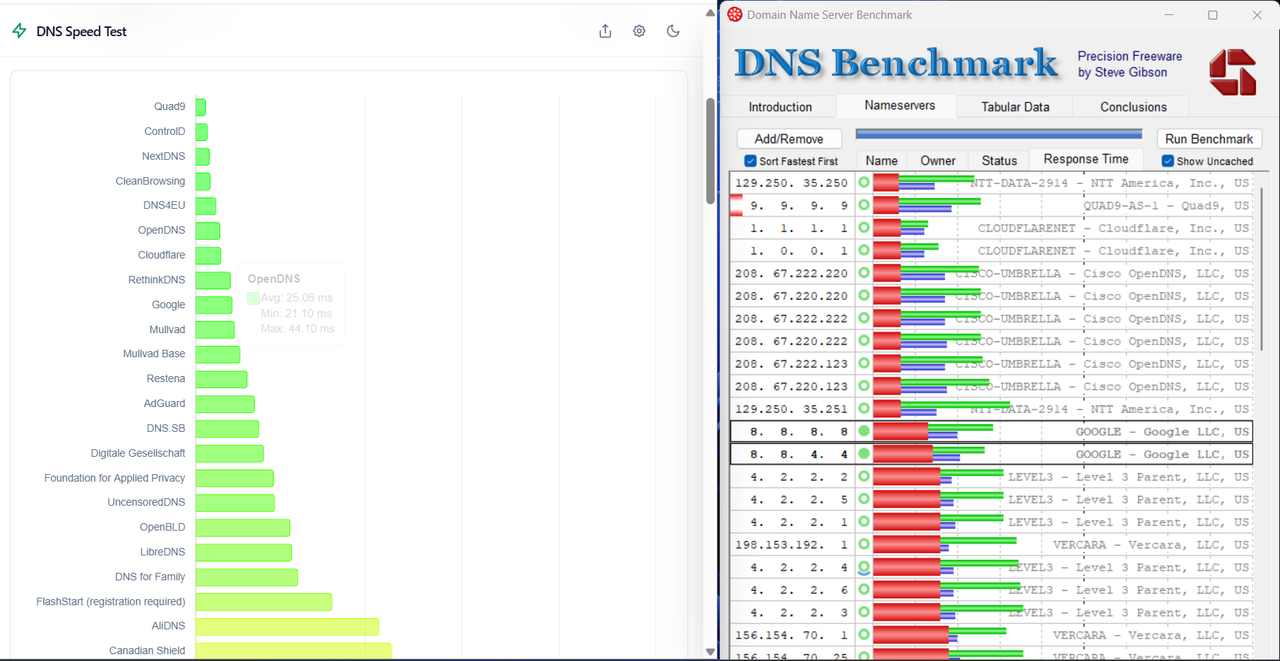Open the Conclusions tab
Image resolution: width=1280 pixels, height=661 pixels.
click(1133, 107)
